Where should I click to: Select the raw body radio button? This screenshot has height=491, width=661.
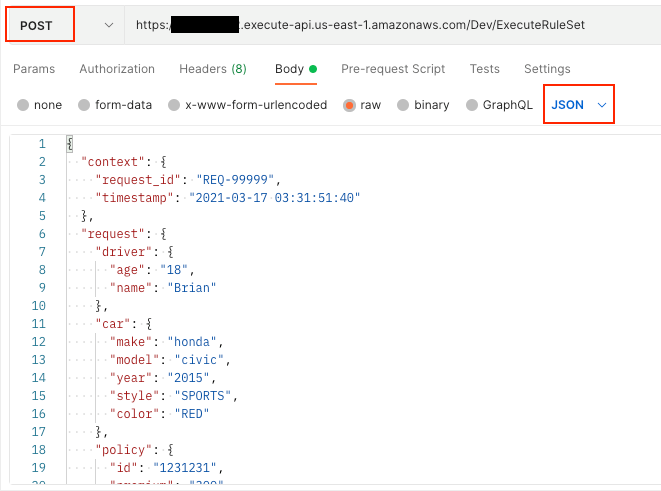[349, 105]
